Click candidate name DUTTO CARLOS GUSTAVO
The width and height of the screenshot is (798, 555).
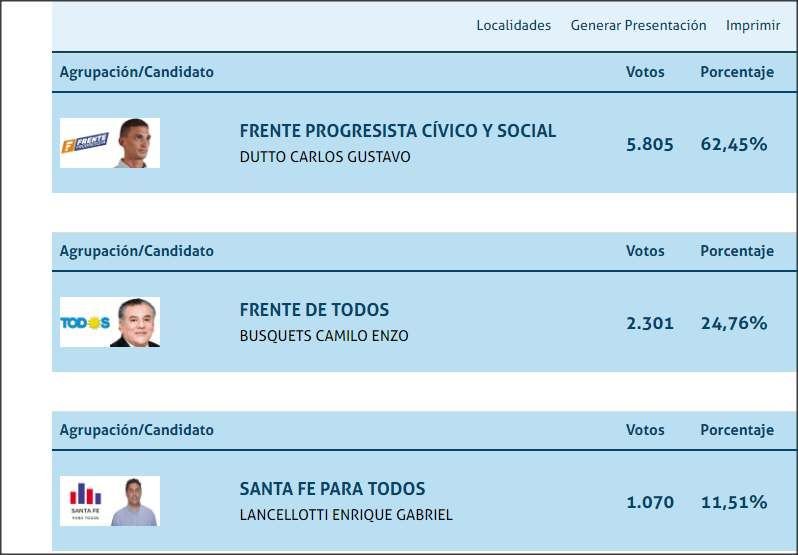point(325,157)
